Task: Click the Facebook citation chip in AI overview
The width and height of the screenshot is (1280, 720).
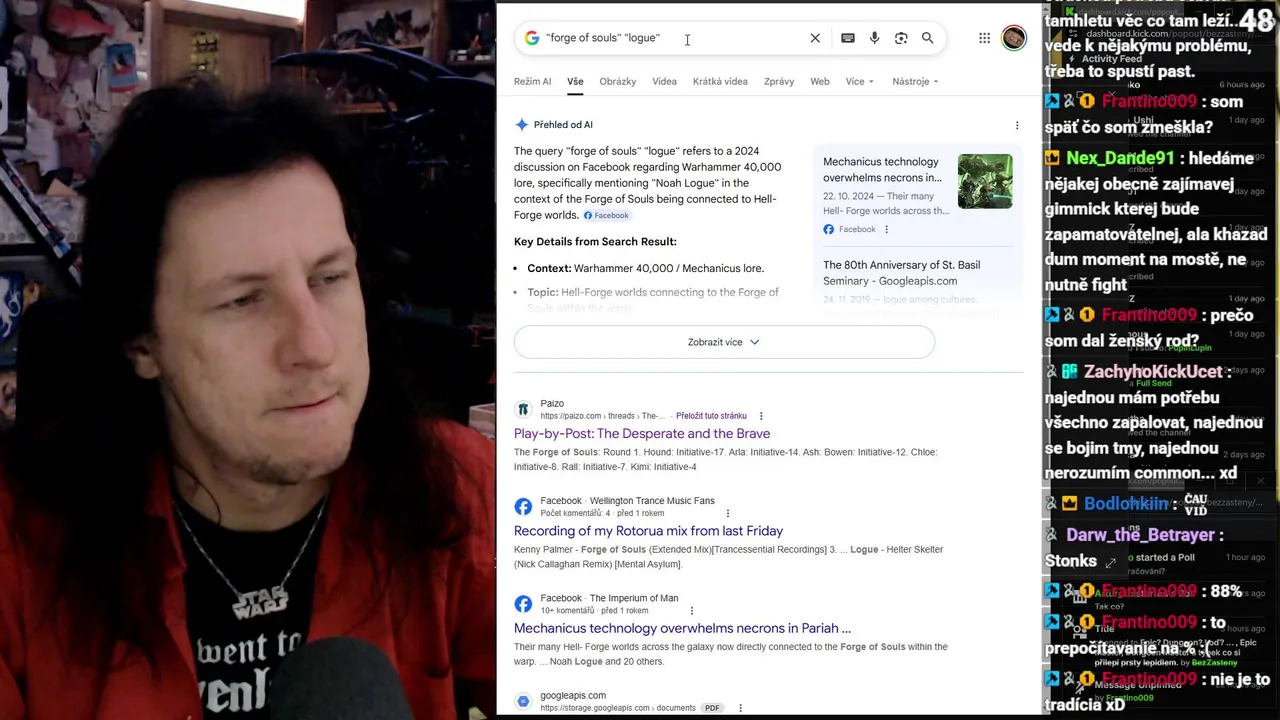Action: coord(607,215)
